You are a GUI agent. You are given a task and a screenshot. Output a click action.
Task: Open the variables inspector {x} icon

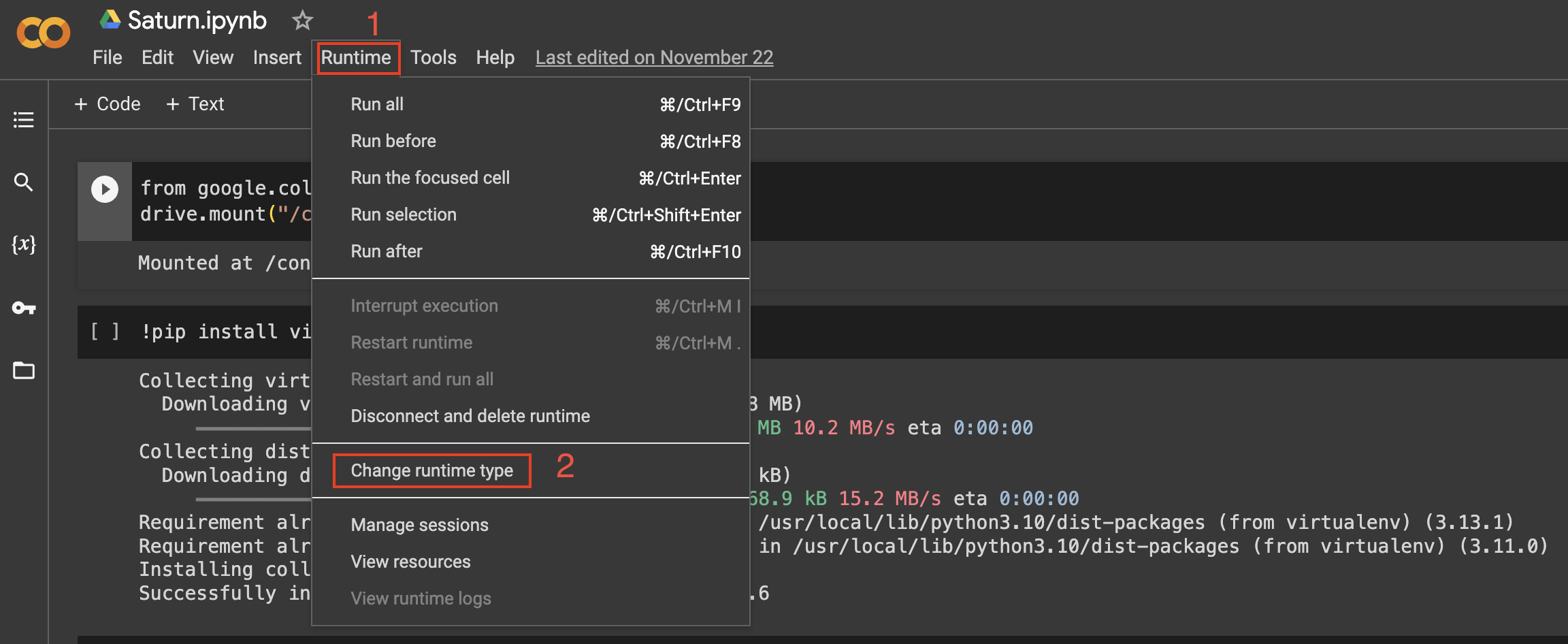pyautogui.click(x=24, y=244)
